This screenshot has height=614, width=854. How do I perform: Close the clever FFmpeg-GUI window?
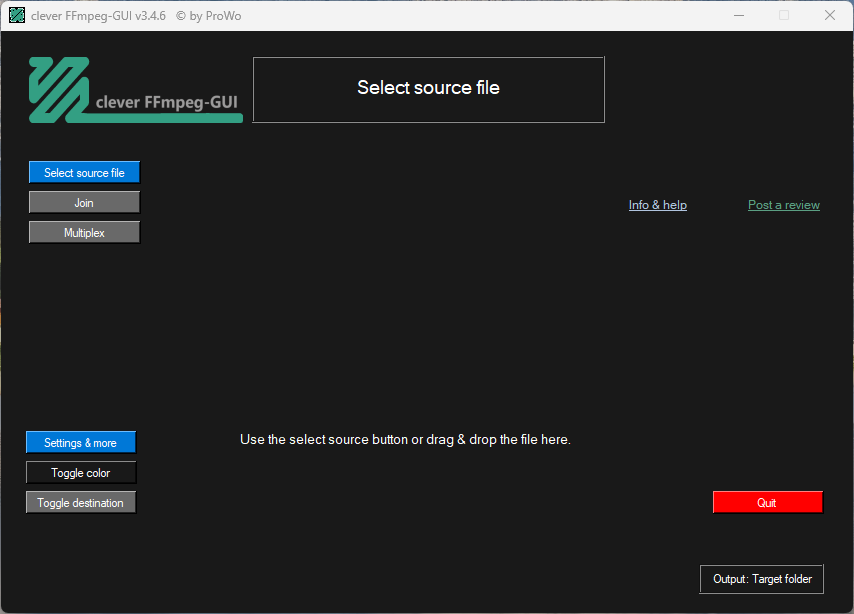coord(829,15)
